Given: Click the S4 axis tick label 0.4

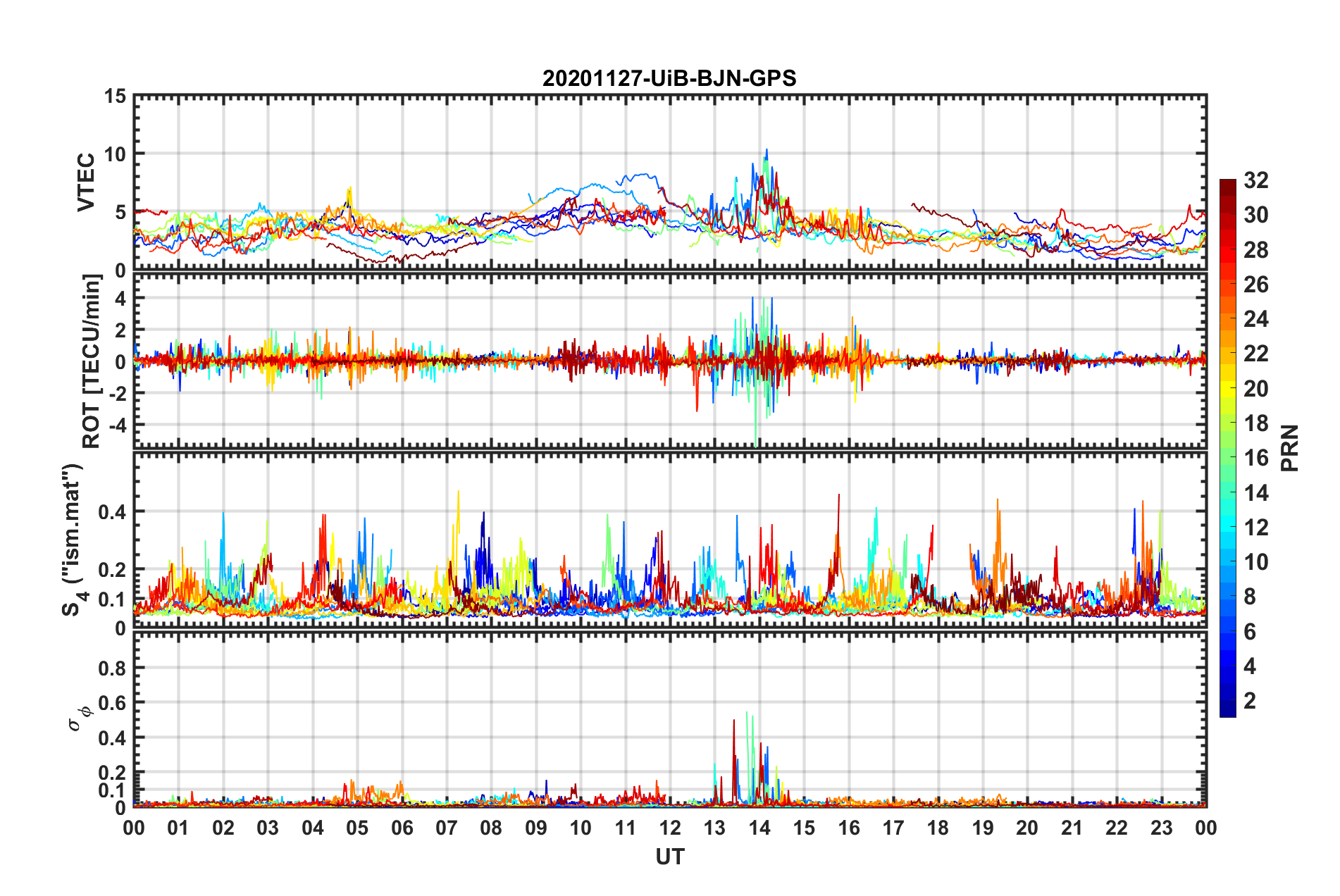Looking at the screenshot, I should pyautogui.click(x=112, y=512).
